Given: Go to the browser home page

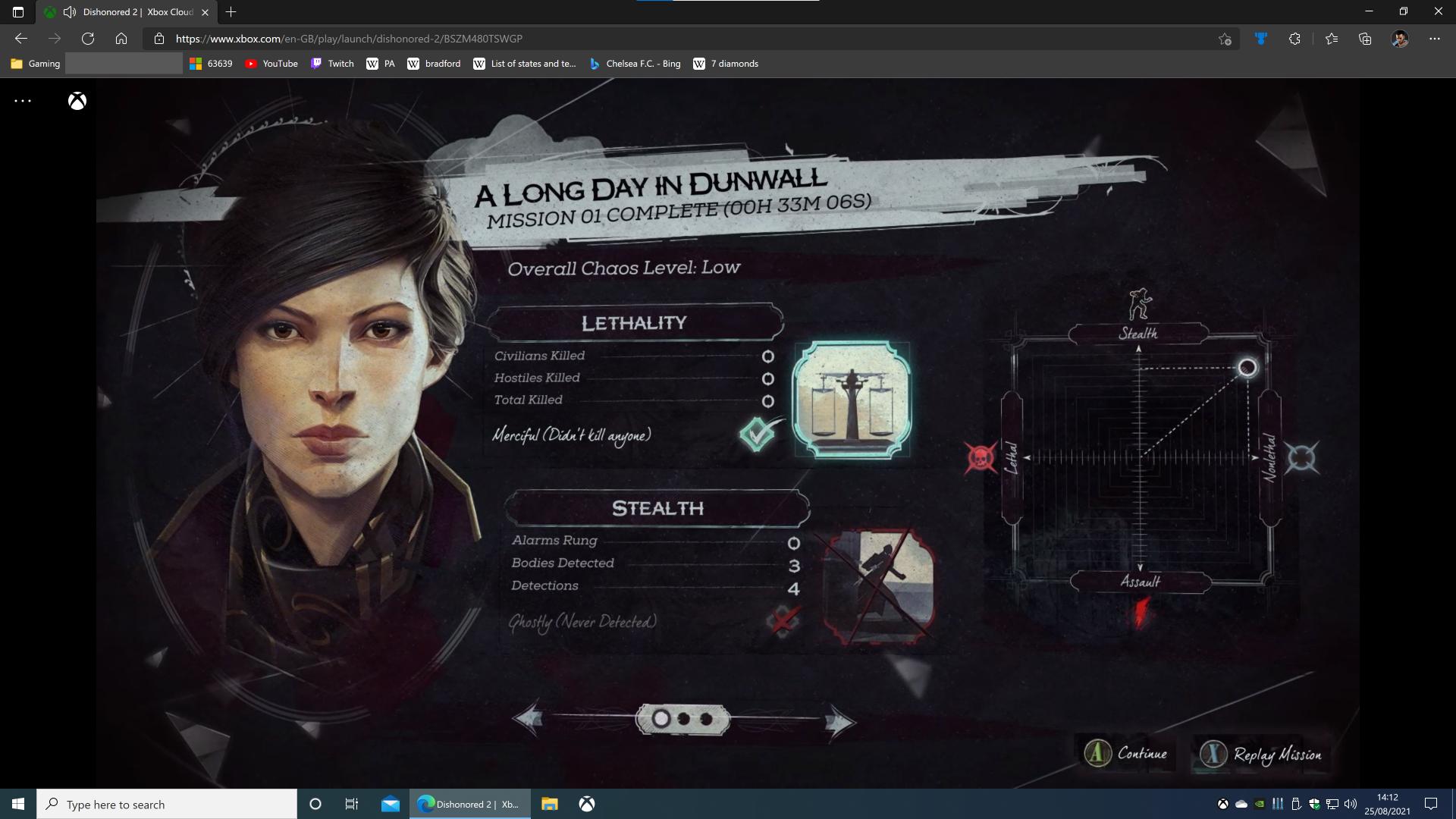Looking at the screenshot, I should (x=121, y=39).
